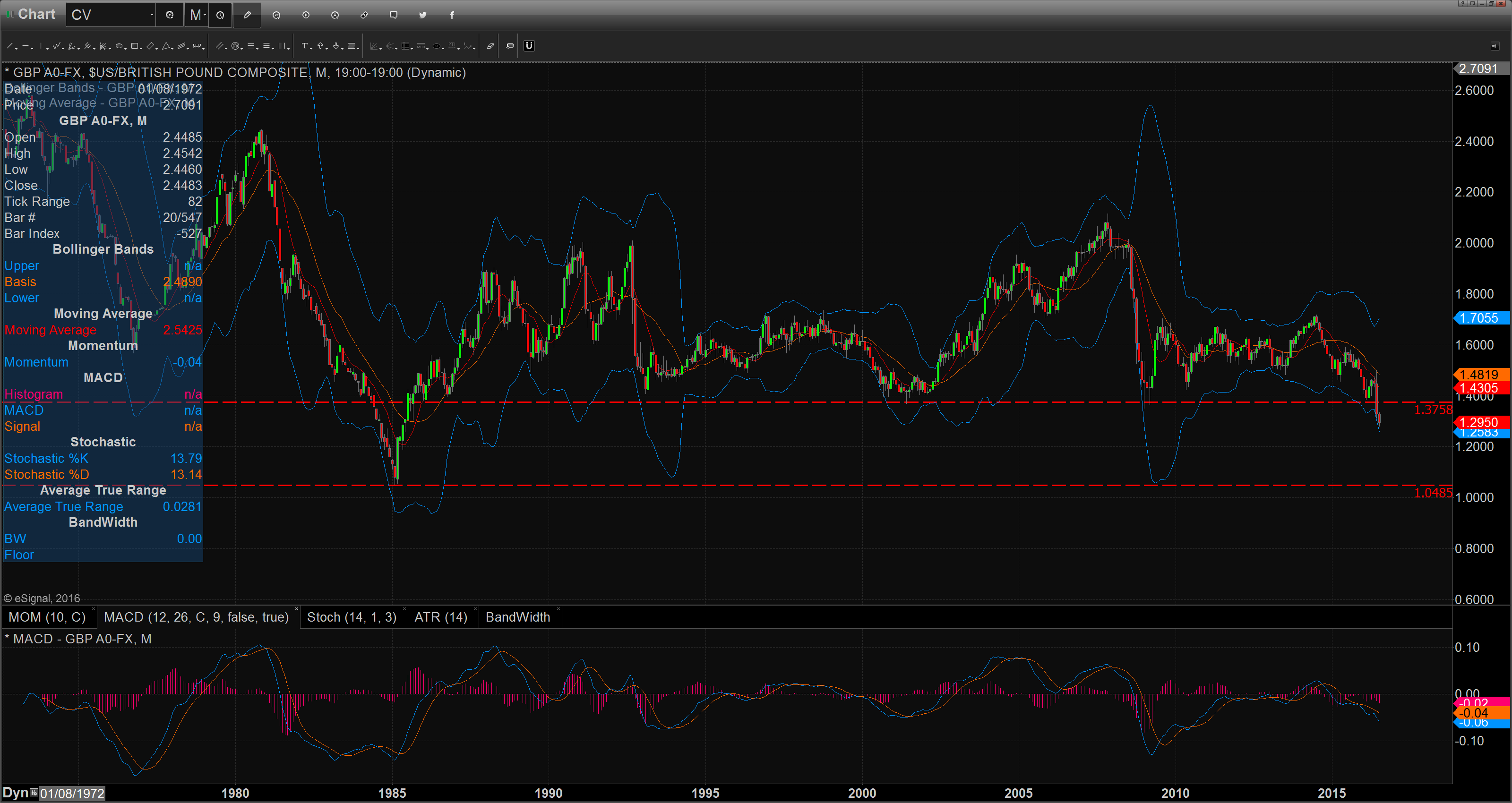The image size is (1512, 803).
Task: Click the 1.0485 red dashed line label
Action: point(1433,493)
